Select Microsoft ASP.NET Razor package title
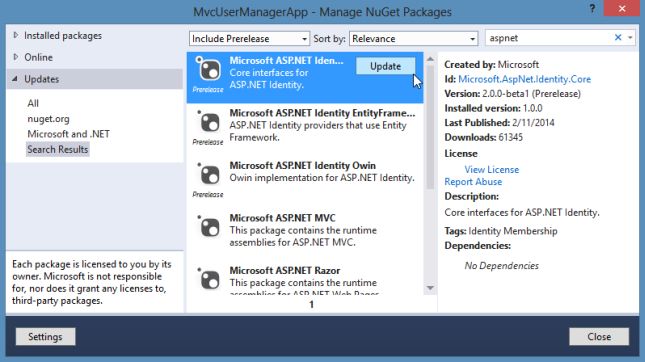The height and width of the screenshot is (362, 645). (285, 270)
